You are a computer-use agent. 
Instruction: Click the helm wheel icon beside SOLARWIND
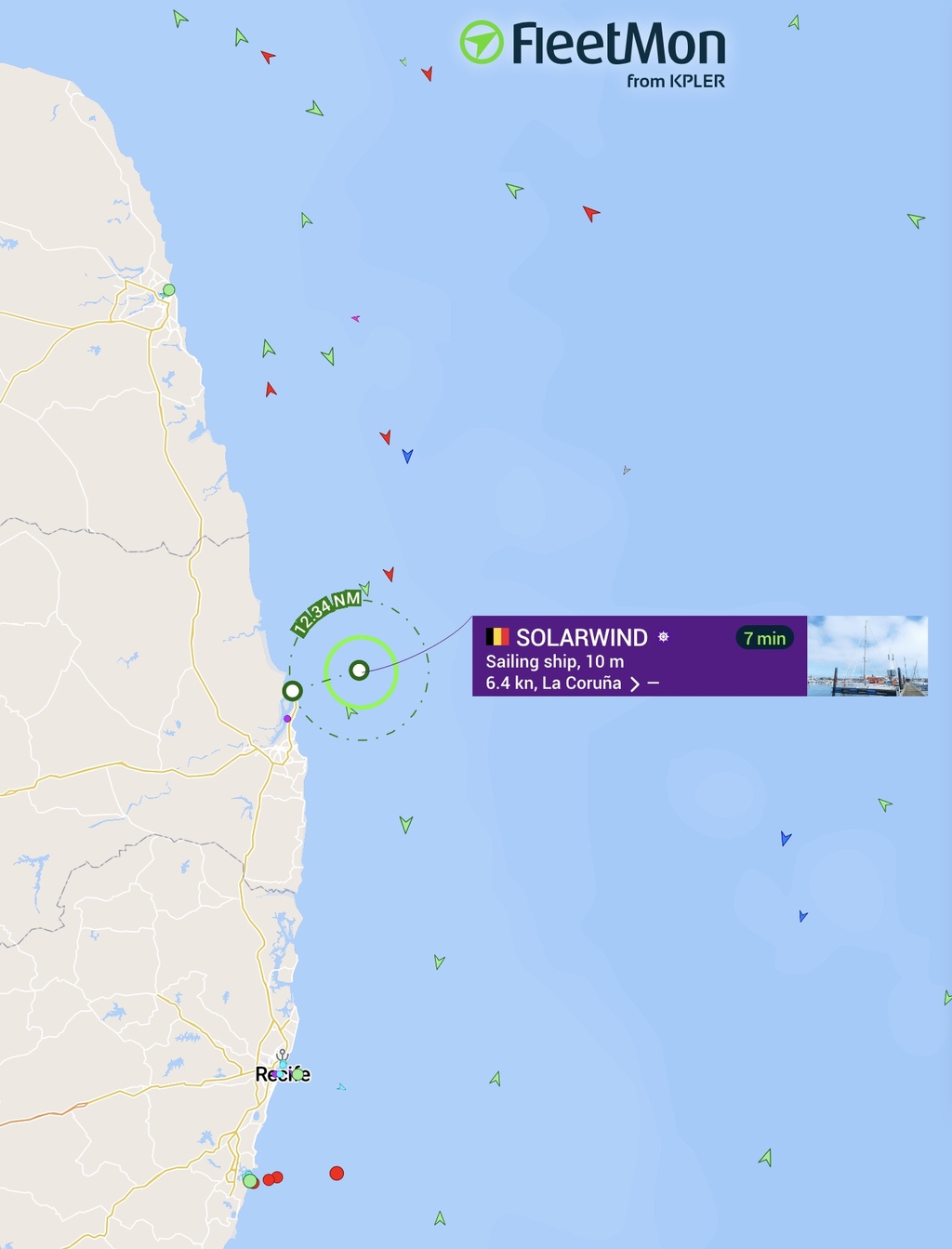664,637
